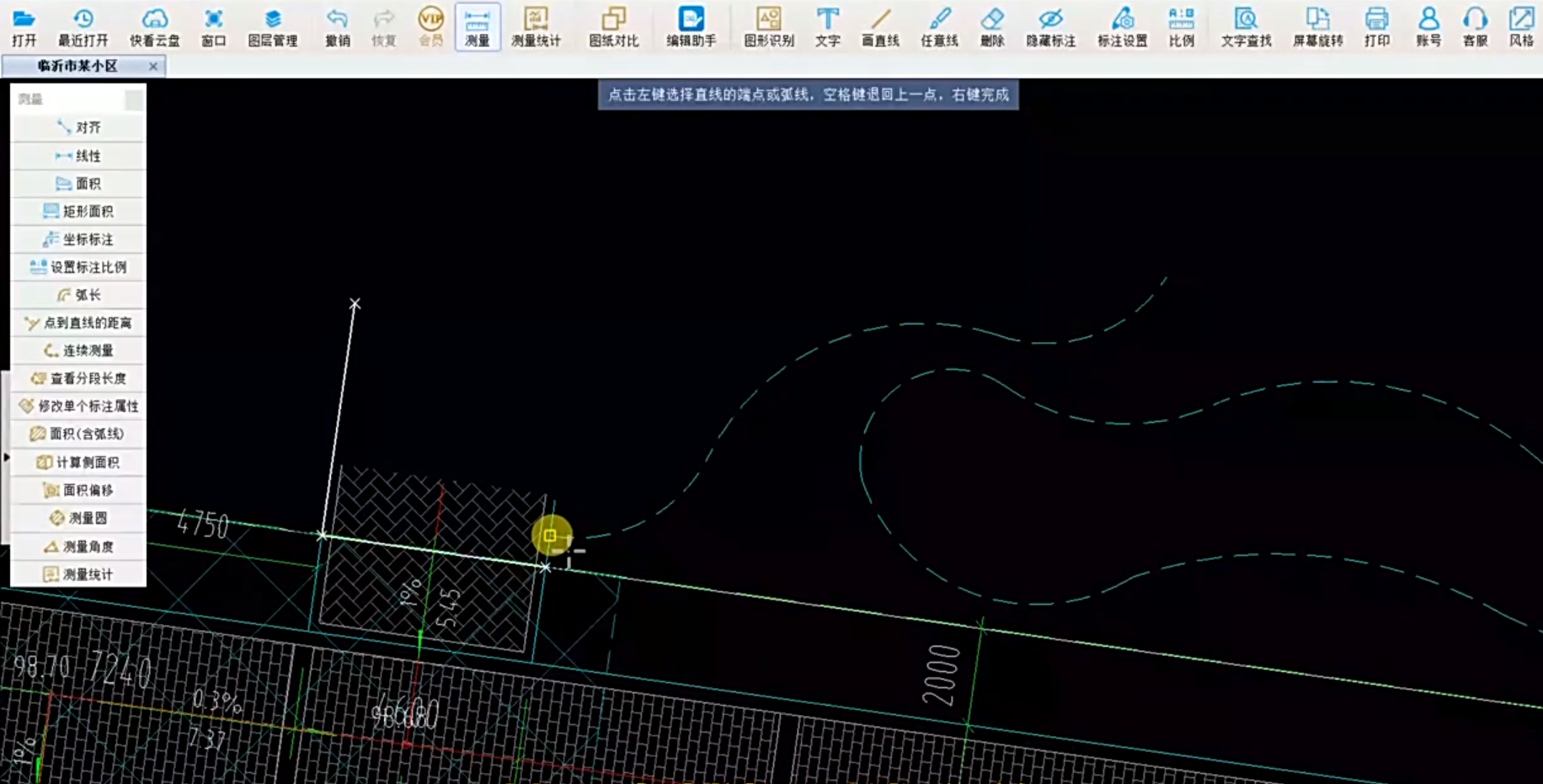Open 查看分段长度 segment lengths
Screen dimensions: 1543x784
(x=78, y=378)
